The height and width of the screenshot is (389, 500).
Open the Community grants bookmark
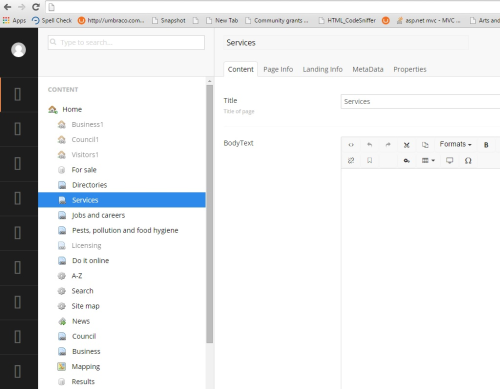[277, 20]
